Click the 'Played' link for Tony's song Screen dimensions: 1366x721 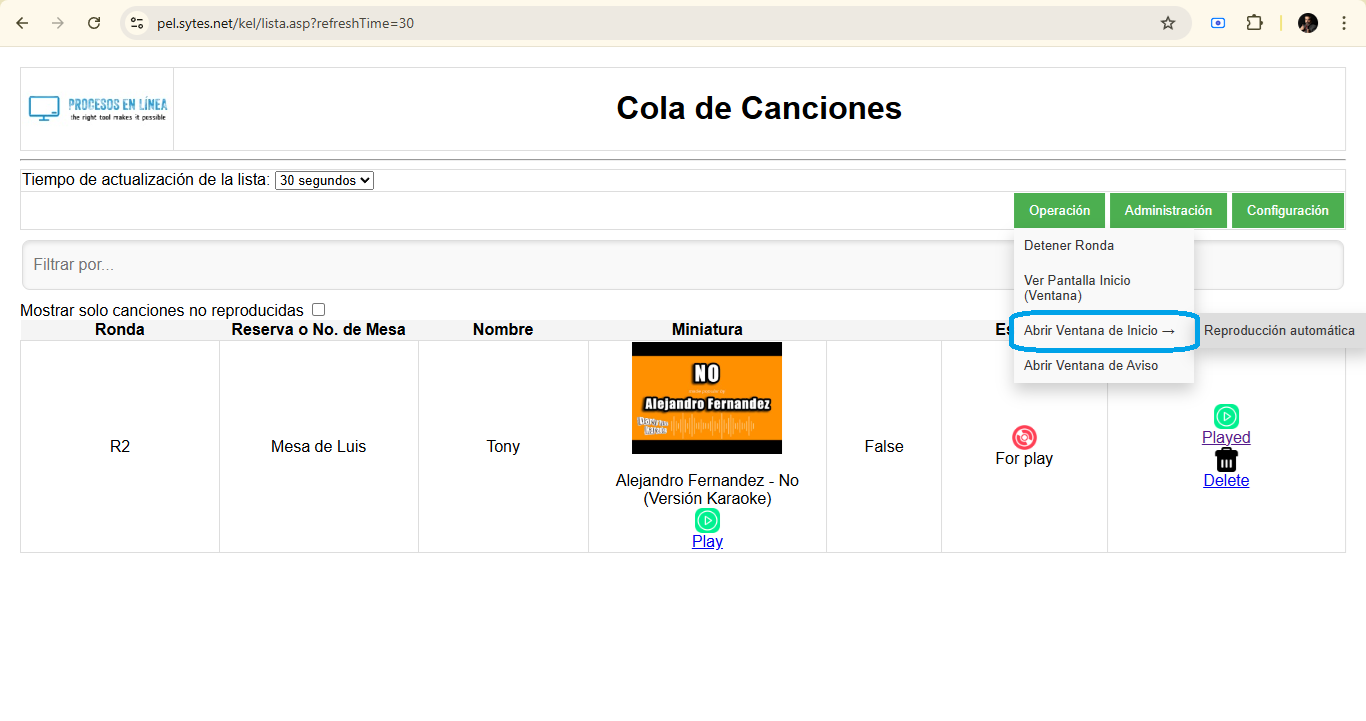pos(1226,437)
